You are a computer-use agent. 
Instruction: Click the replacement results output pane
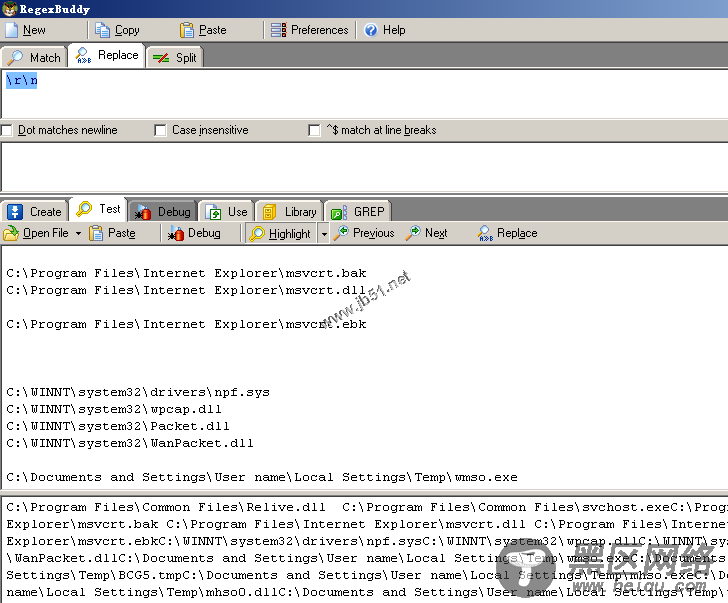[365, 550]
